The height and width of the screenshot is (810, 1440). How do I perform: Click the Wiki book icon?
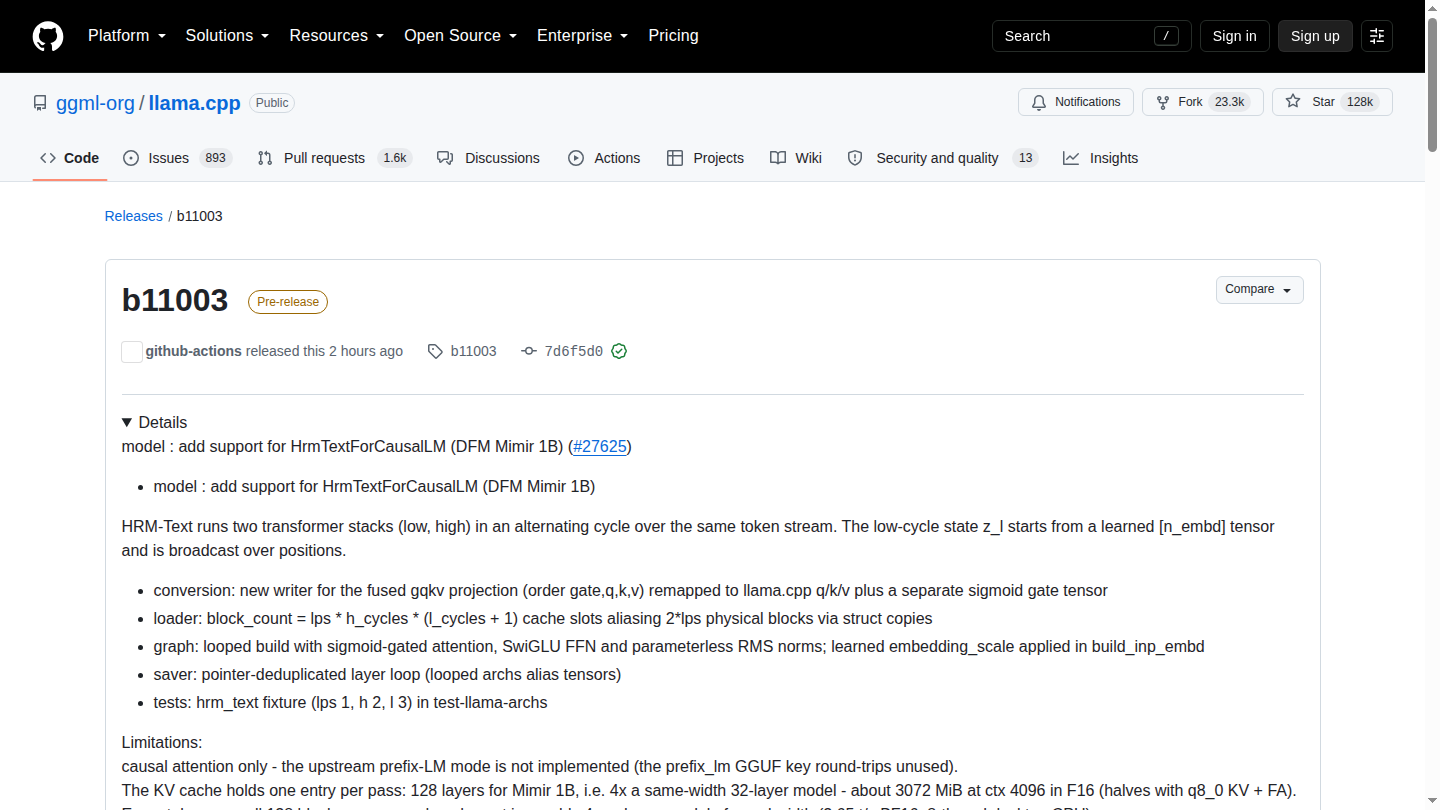click(x=778, y=158)
